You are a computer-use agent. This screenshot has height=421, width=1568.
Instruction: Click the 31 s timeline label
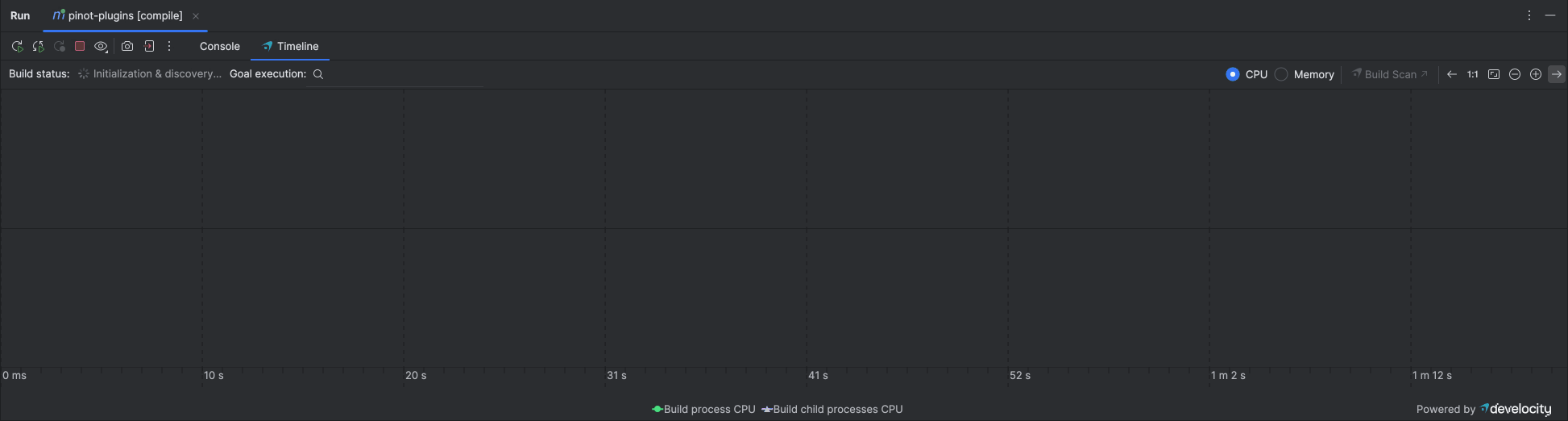616,376
